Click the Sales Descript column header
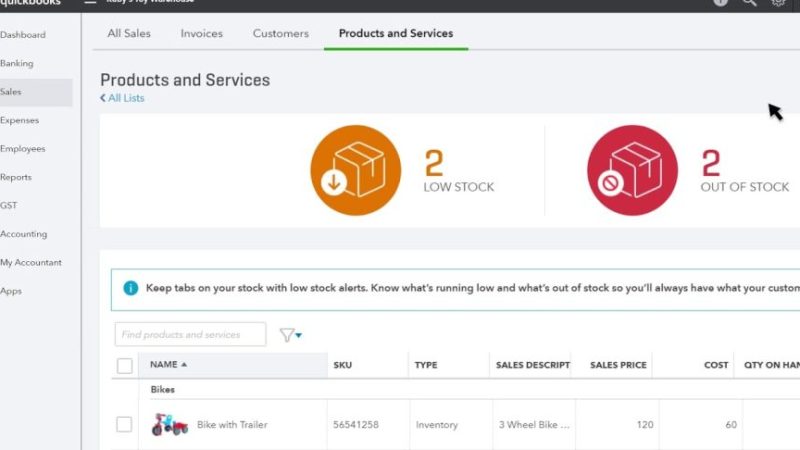The width and height of the screenshot is (800, 450). pos(533,365)
